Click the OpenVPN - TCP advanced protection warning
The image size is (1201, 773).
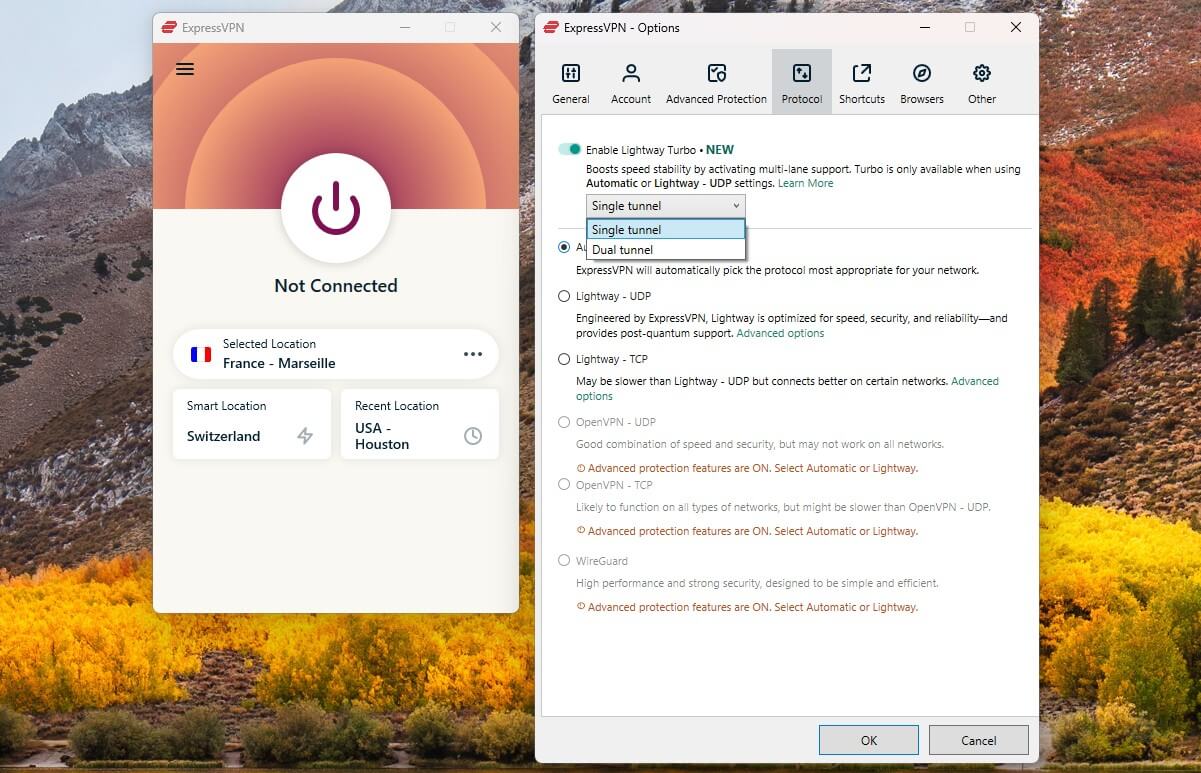tap(747, 531)
